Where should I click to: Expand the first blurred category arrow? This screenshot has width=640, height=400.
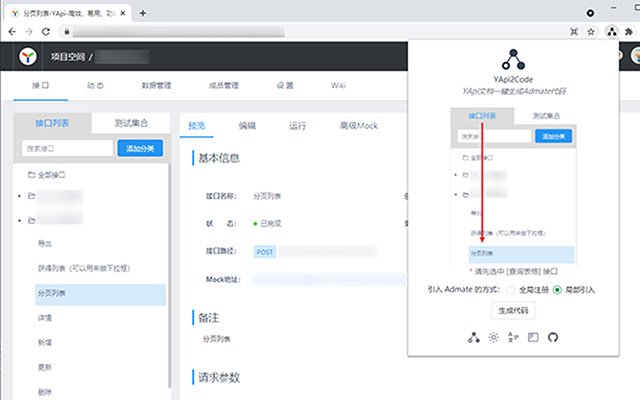pos(20,196)
